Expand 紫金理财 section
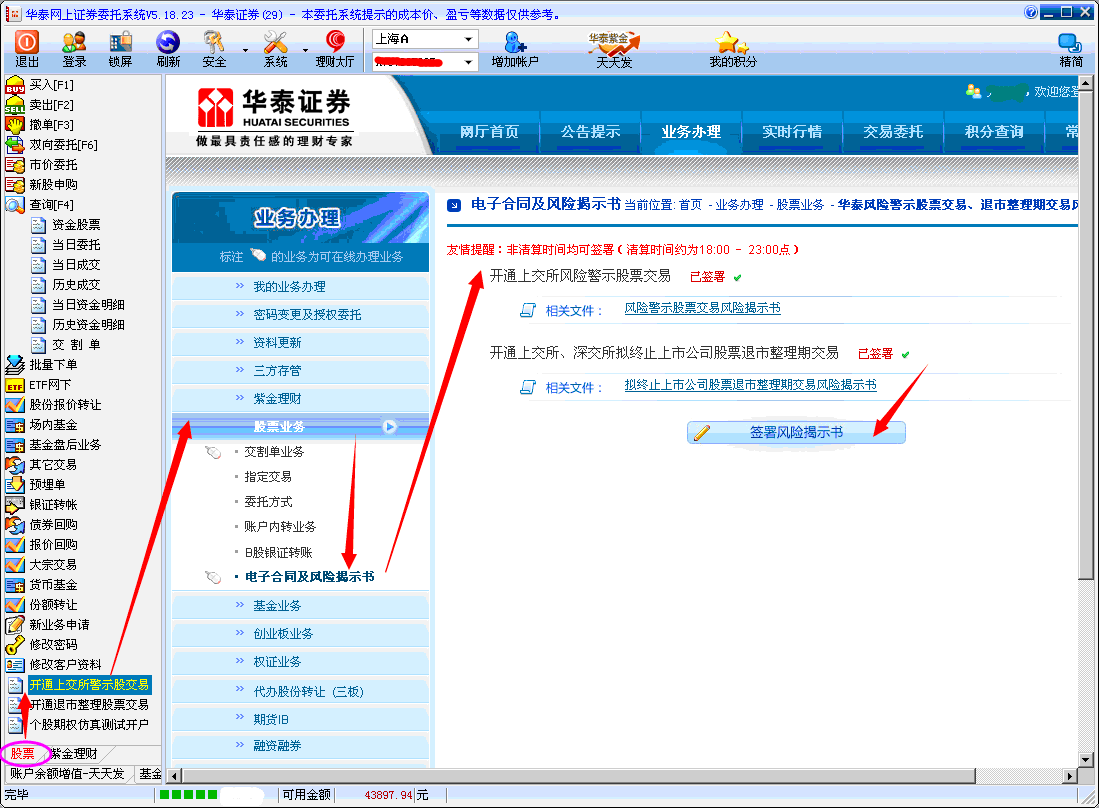The width and height of the screenshot is (1099, 808). [x=300, y=399]
